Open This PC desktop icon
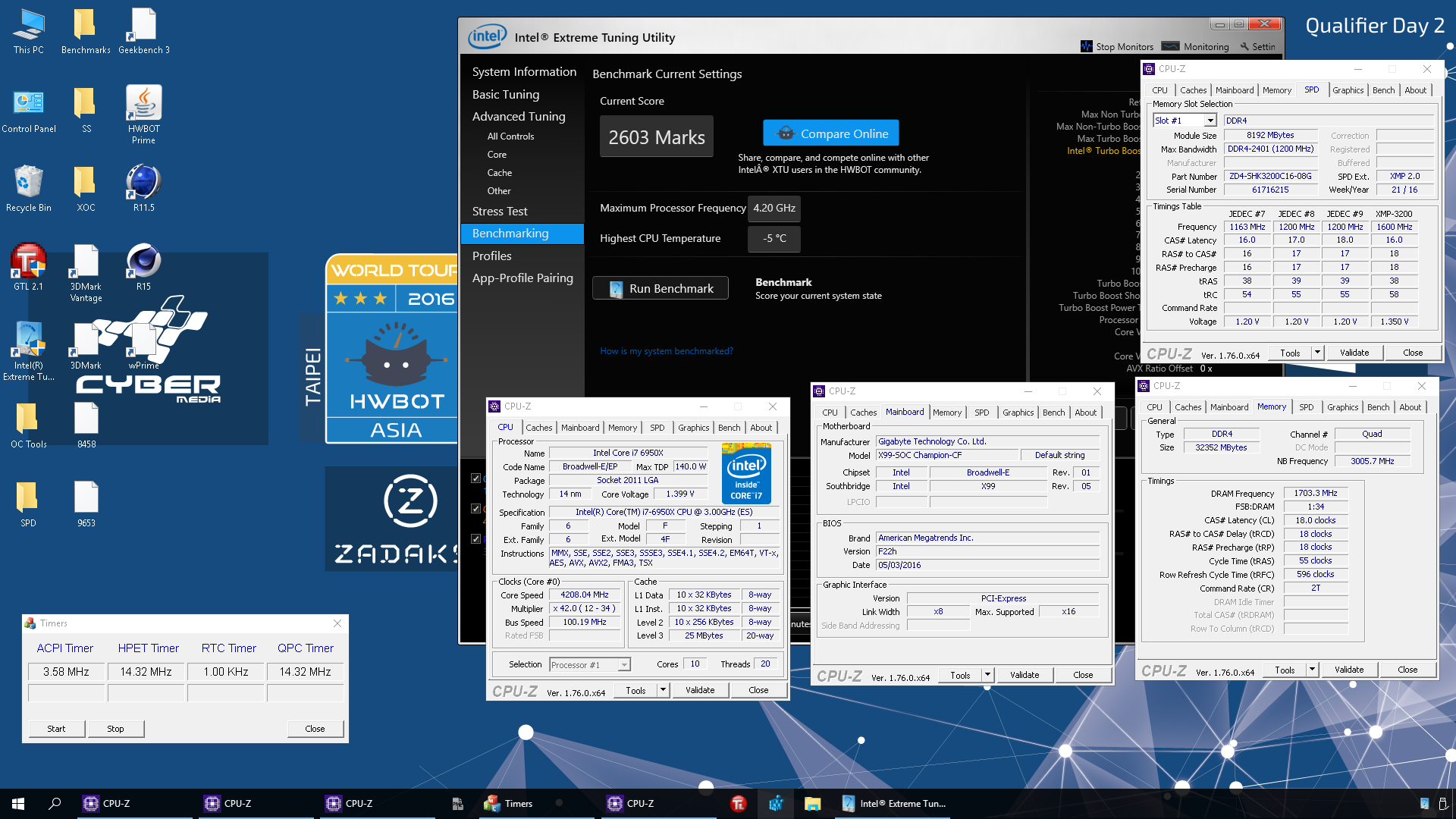 tap(28, 32)
